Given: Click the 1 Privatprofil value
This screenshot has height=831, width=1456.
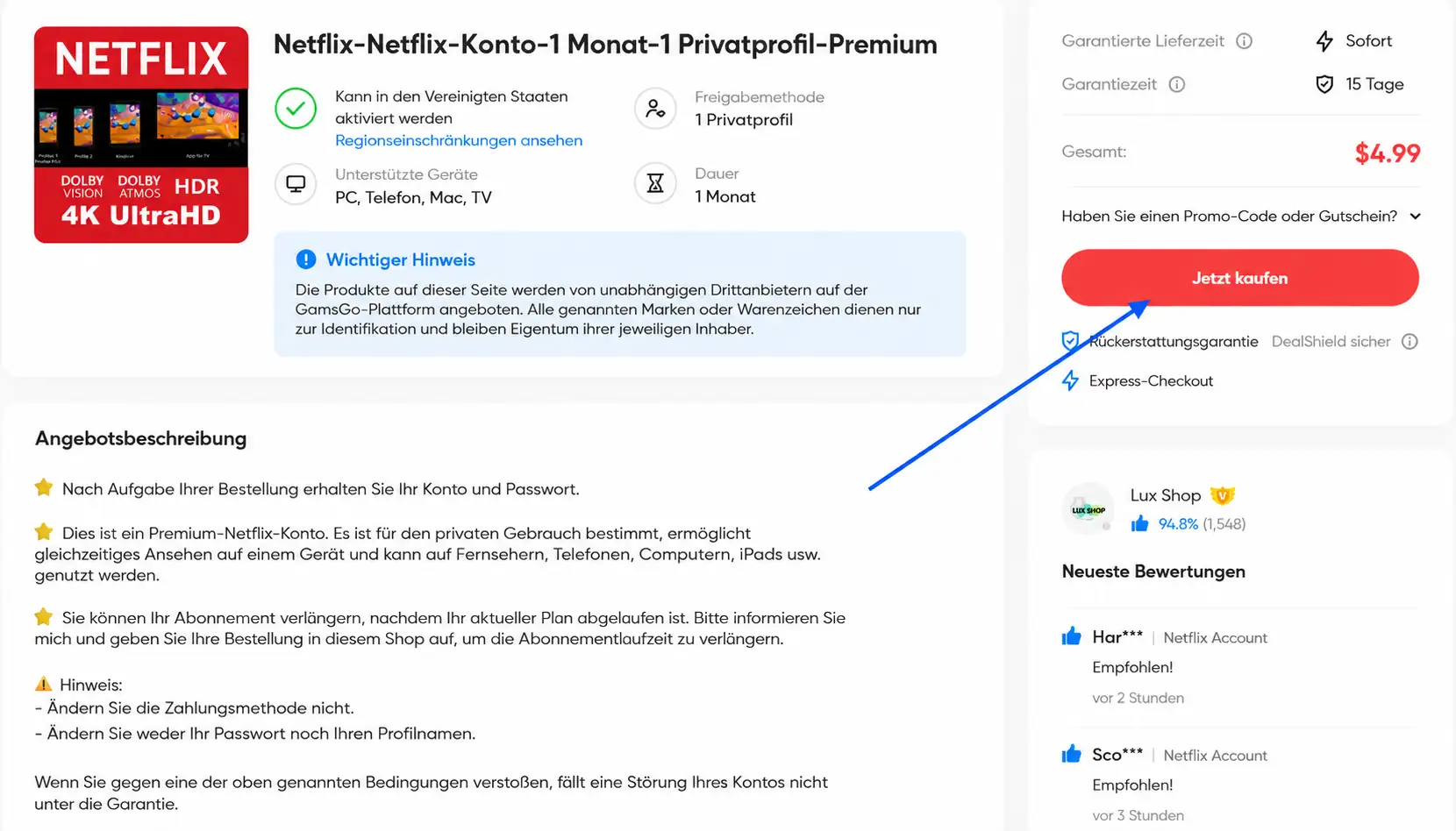Looking at the screenshot, I should (x=744, y=120).
